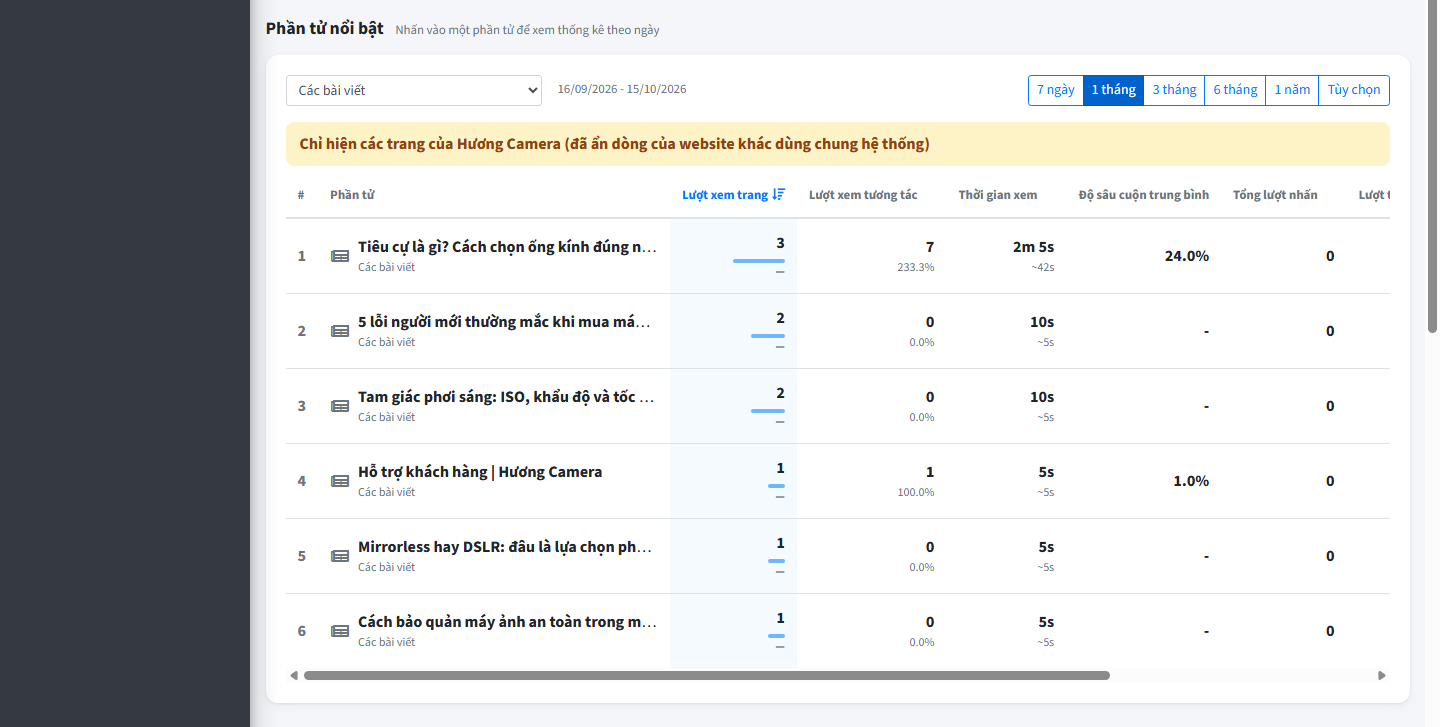The width and height of the screenshot is (1440, 727).
Task: Click the date range 16/09/2026 - 15/10/2026
Action: point(622,89)
